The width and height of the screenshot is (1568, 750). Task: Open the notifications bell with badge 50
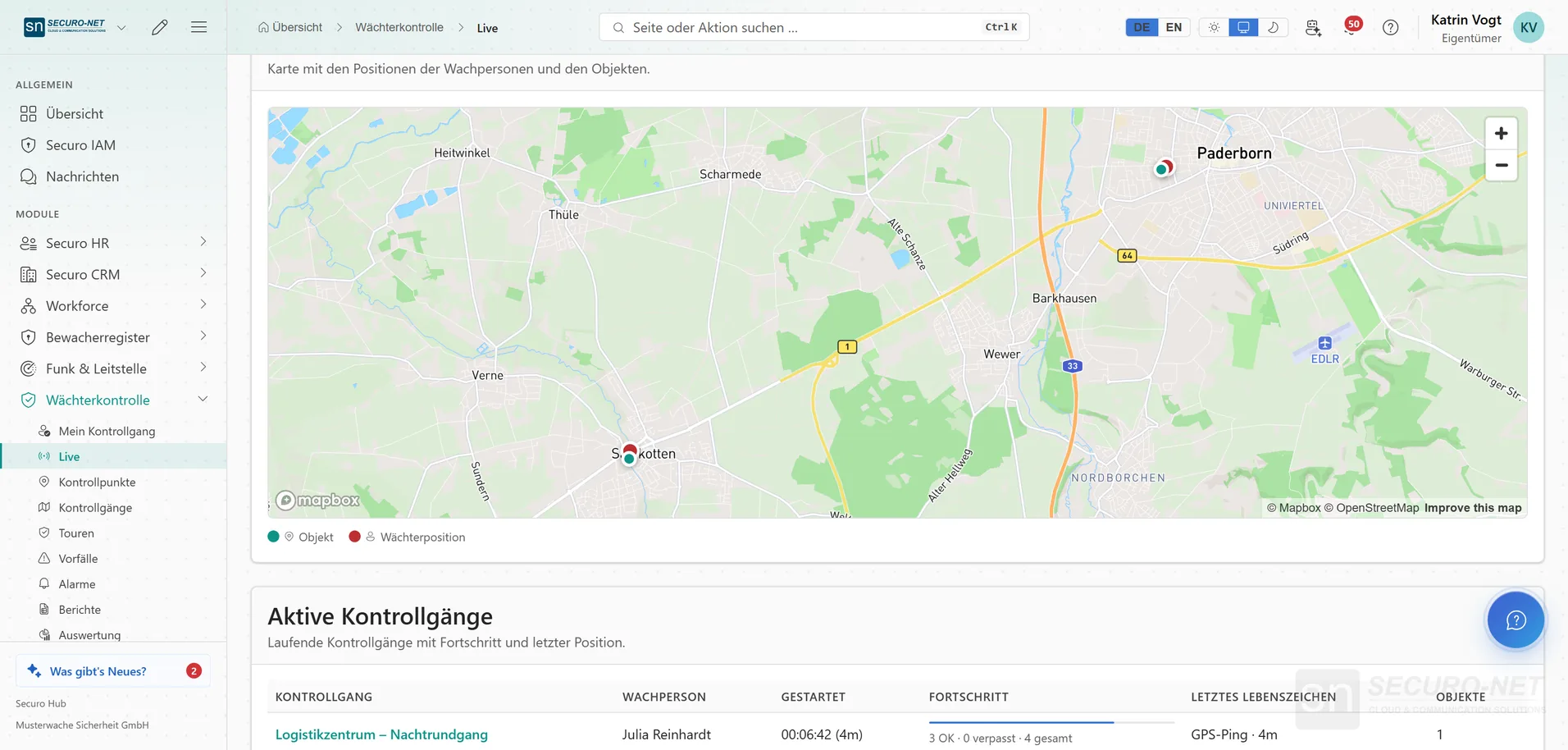click(x=1351, y=26)
